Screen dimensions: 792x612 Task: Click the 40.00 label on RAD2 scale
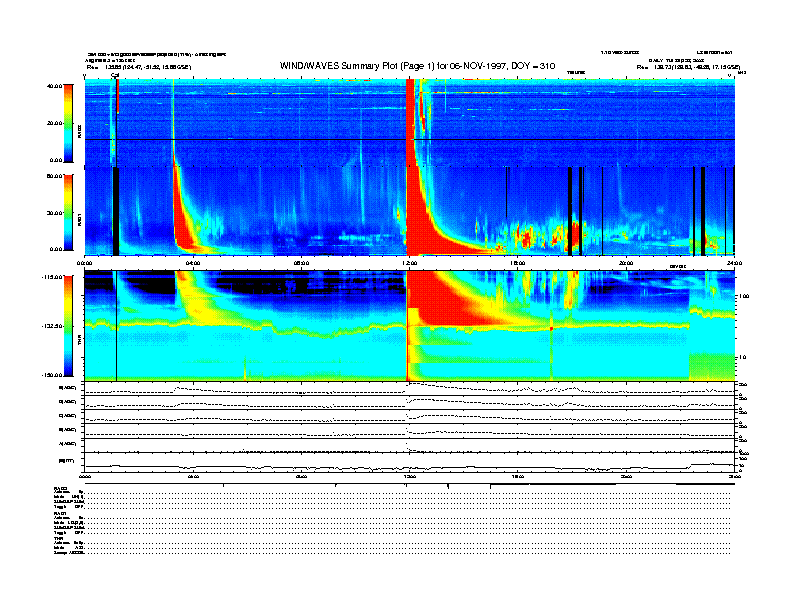tap(54, 86)
